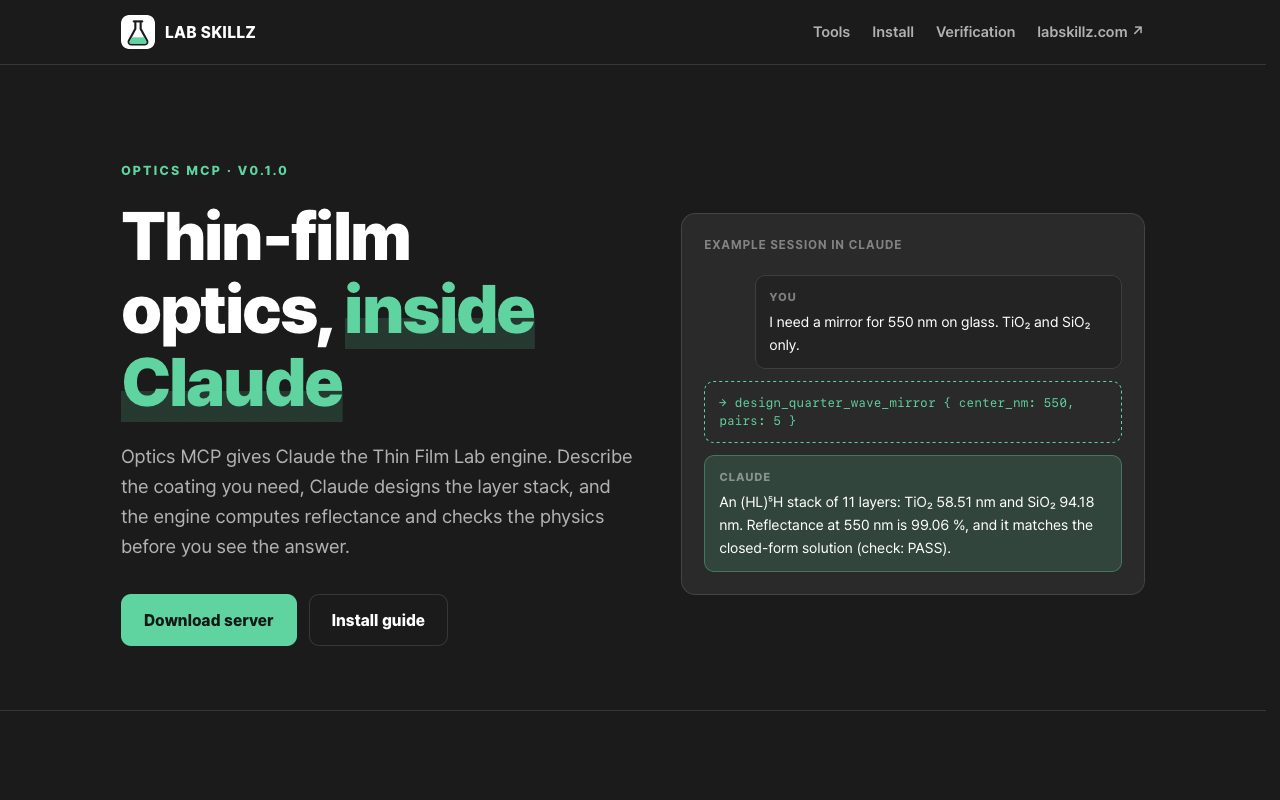Click the Lab Skillz flask logo icon

138,32
